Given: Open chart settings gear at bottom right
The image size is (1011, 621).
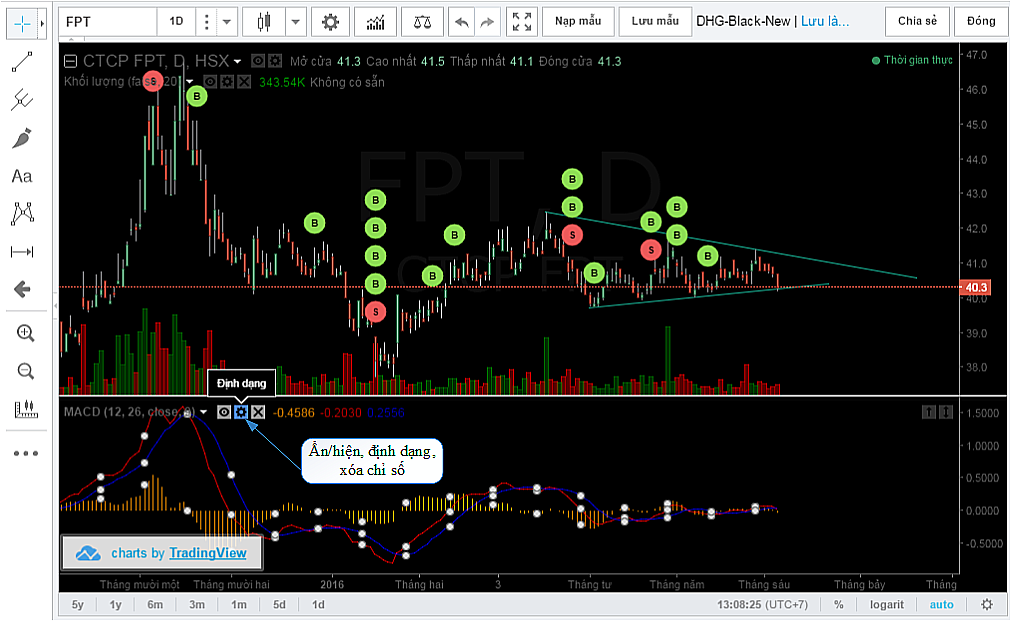Looking at the screenshot, I should pos(987,604).
